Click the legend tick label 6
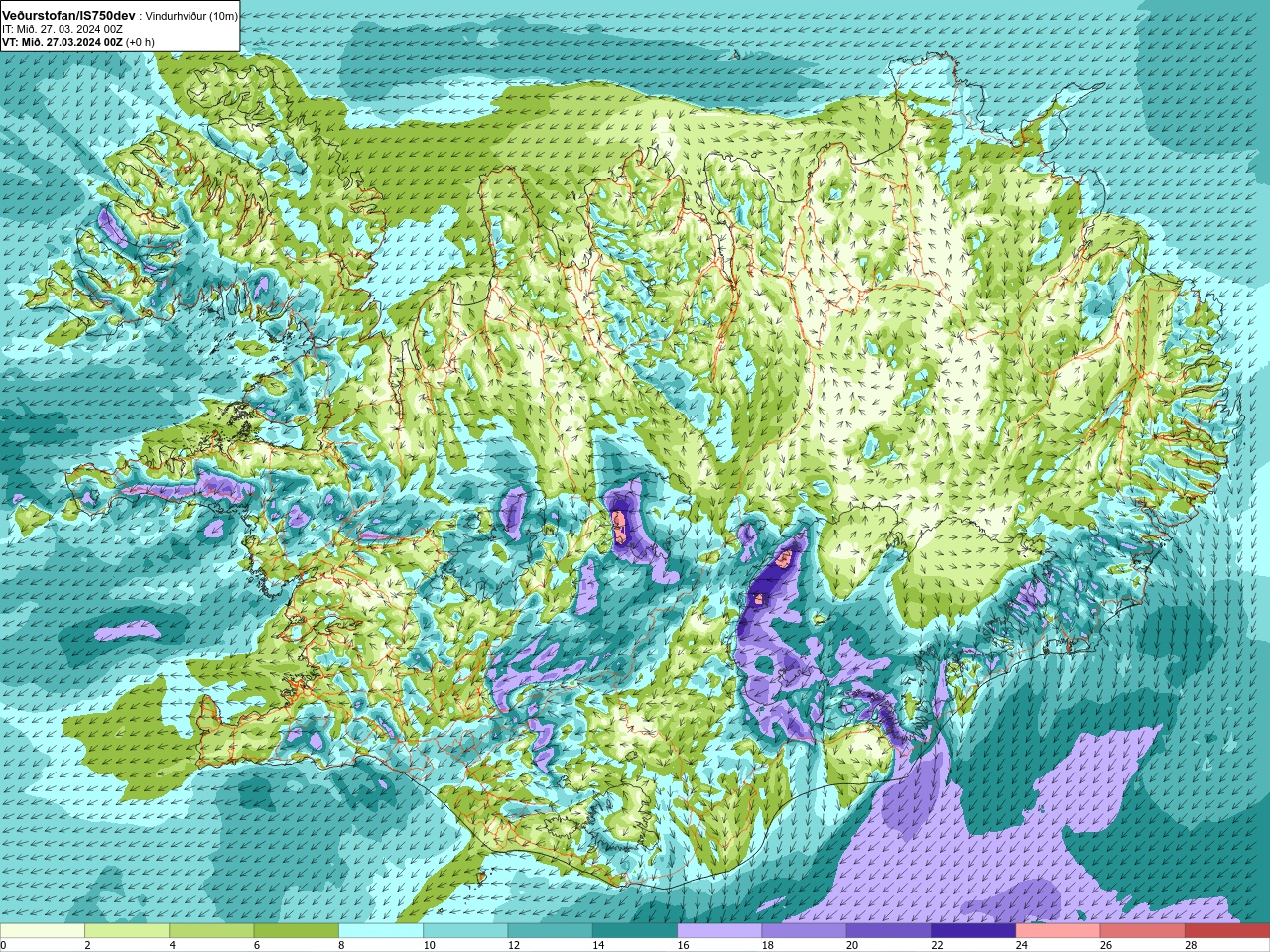Screen dimensions: 1270x952 click(257, 945)
